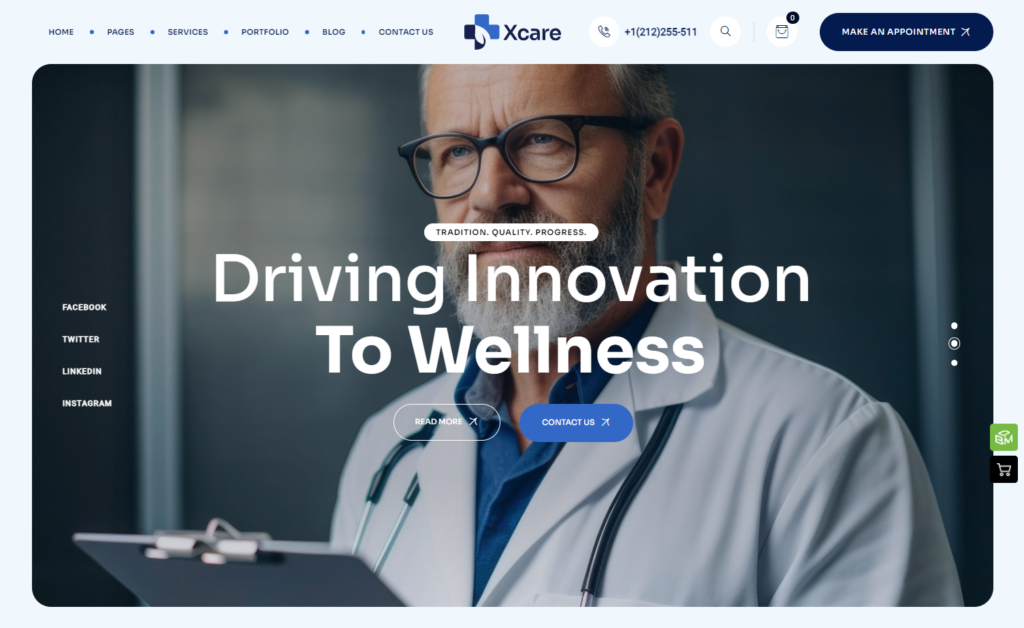Open the shopping bag cart icon

782,31
